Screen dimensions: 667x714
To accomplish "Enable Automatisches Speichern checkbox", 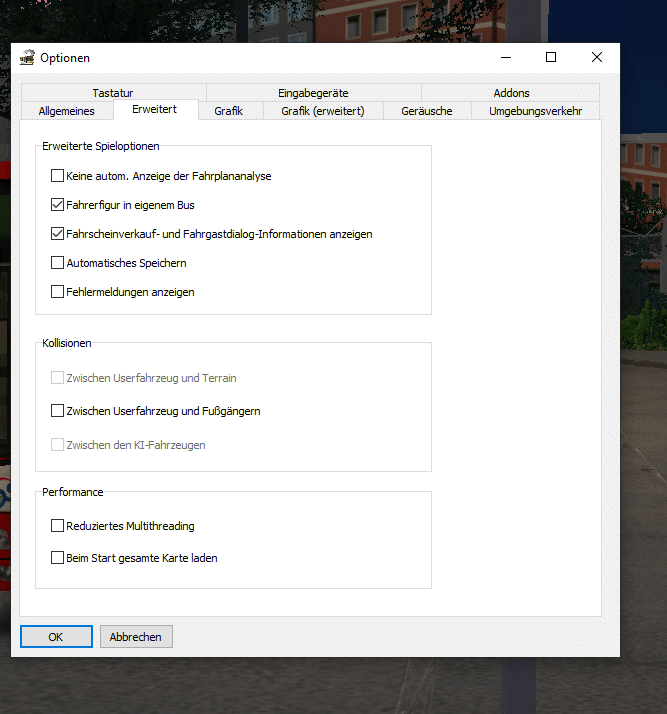I will pyautogui.click(x=57, y=263).
